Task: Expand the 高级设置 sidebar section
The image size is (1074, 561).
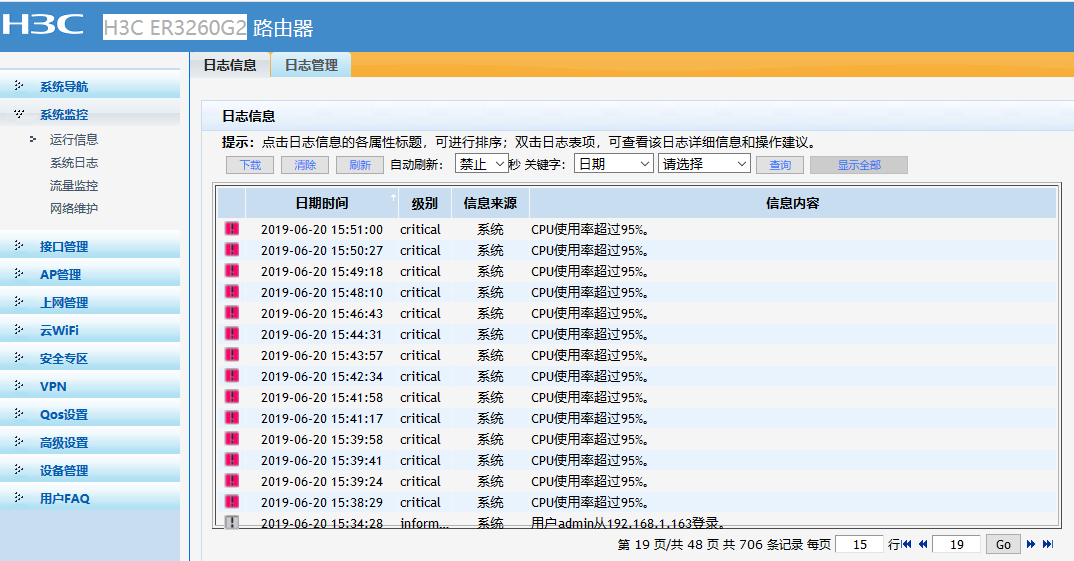Action: pyautogui.click(x=64, y=442)
